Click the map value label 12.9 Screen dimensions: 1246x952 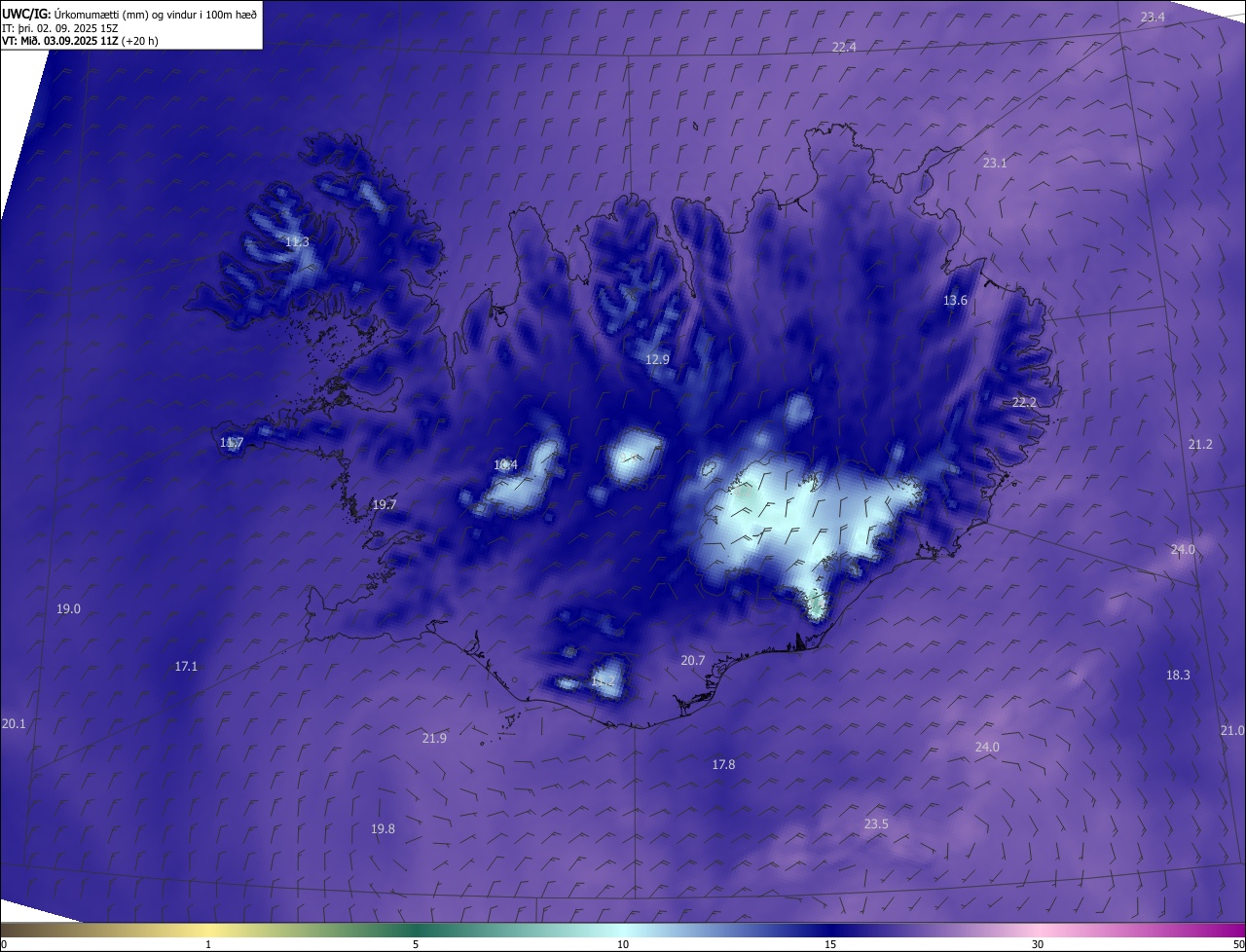point(658,359)
